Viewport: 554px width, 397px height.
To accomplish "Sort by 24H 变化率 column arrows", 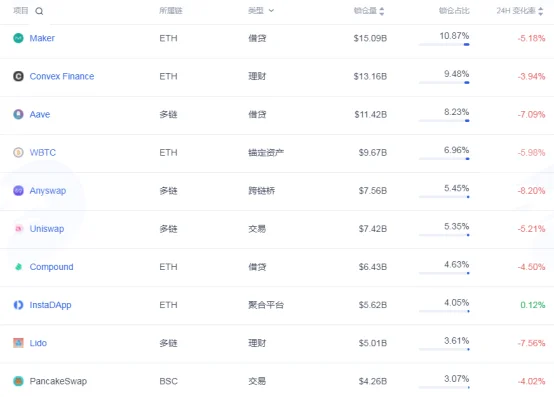I will tap(541, 11).
